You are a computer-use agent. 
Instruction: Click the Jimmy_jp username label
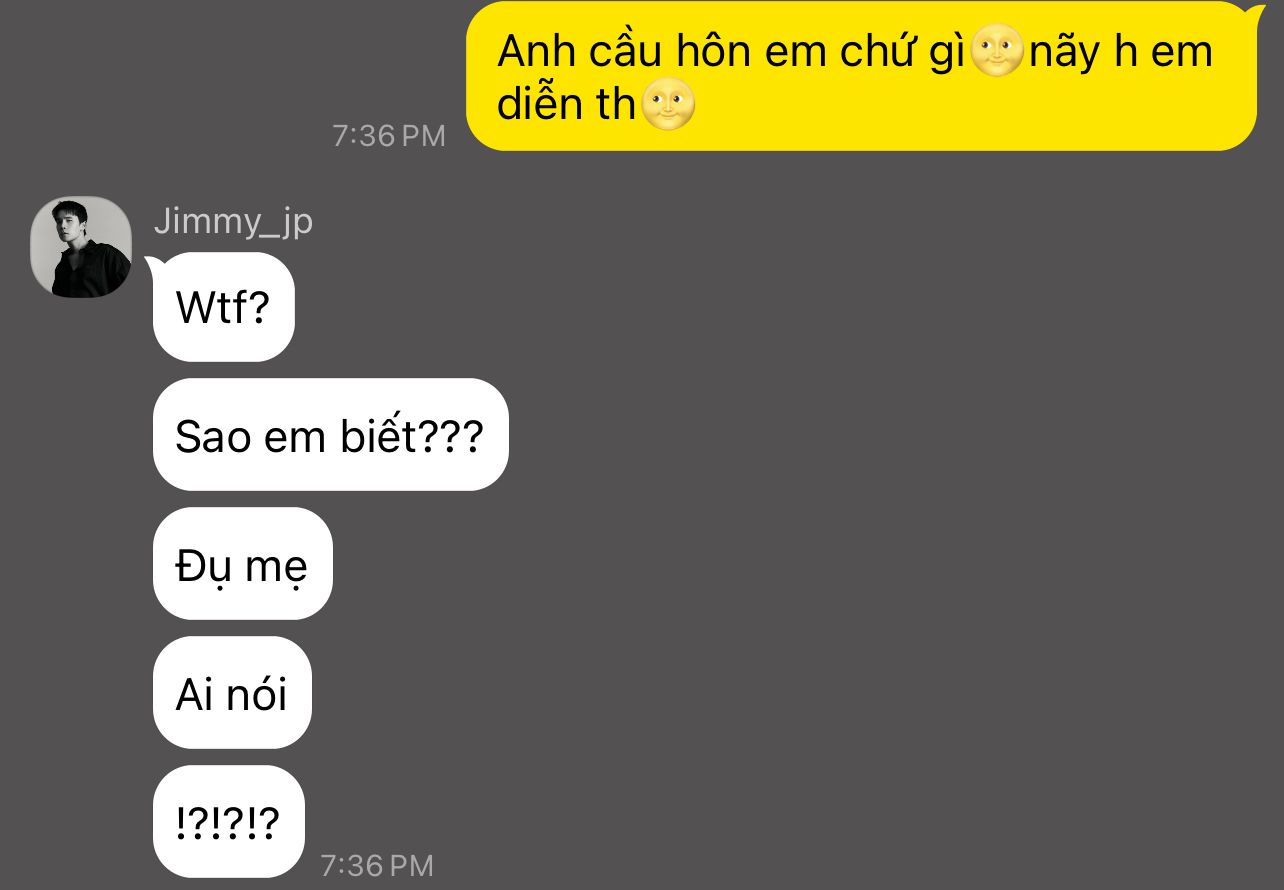coord(233,221)
